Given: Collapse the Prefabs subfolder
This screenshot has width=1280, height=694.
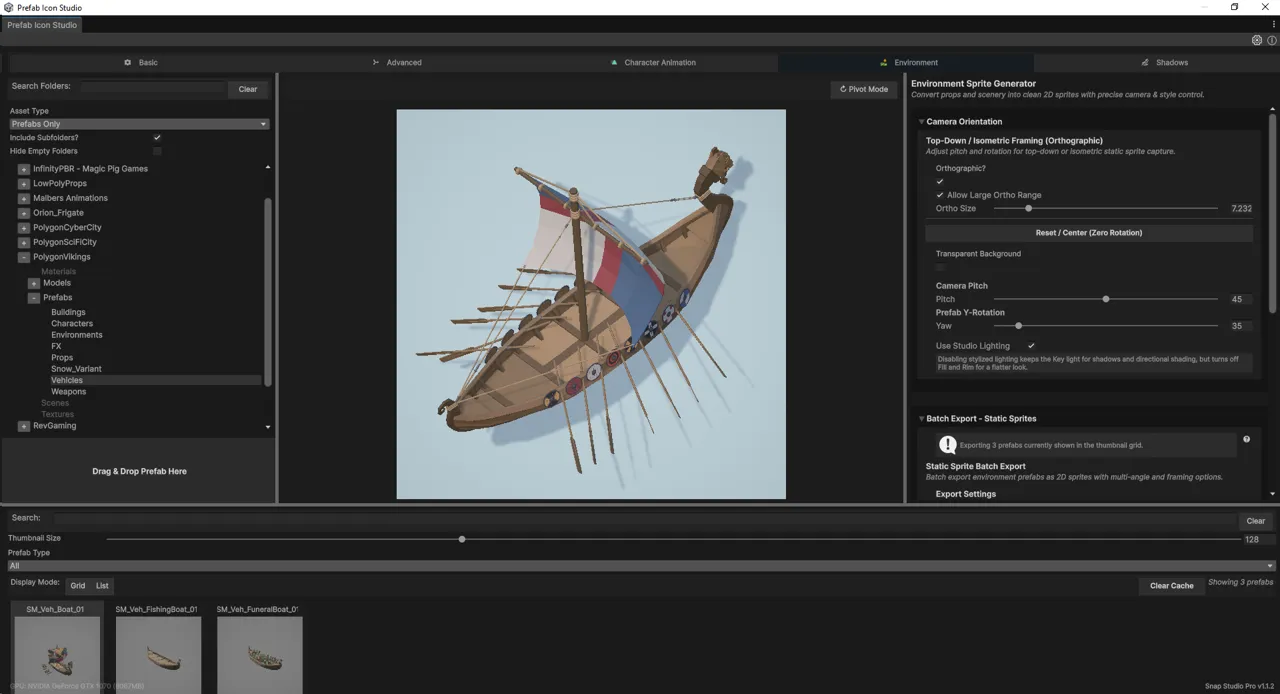Looking at the screenshot, I should pos(34,298).
